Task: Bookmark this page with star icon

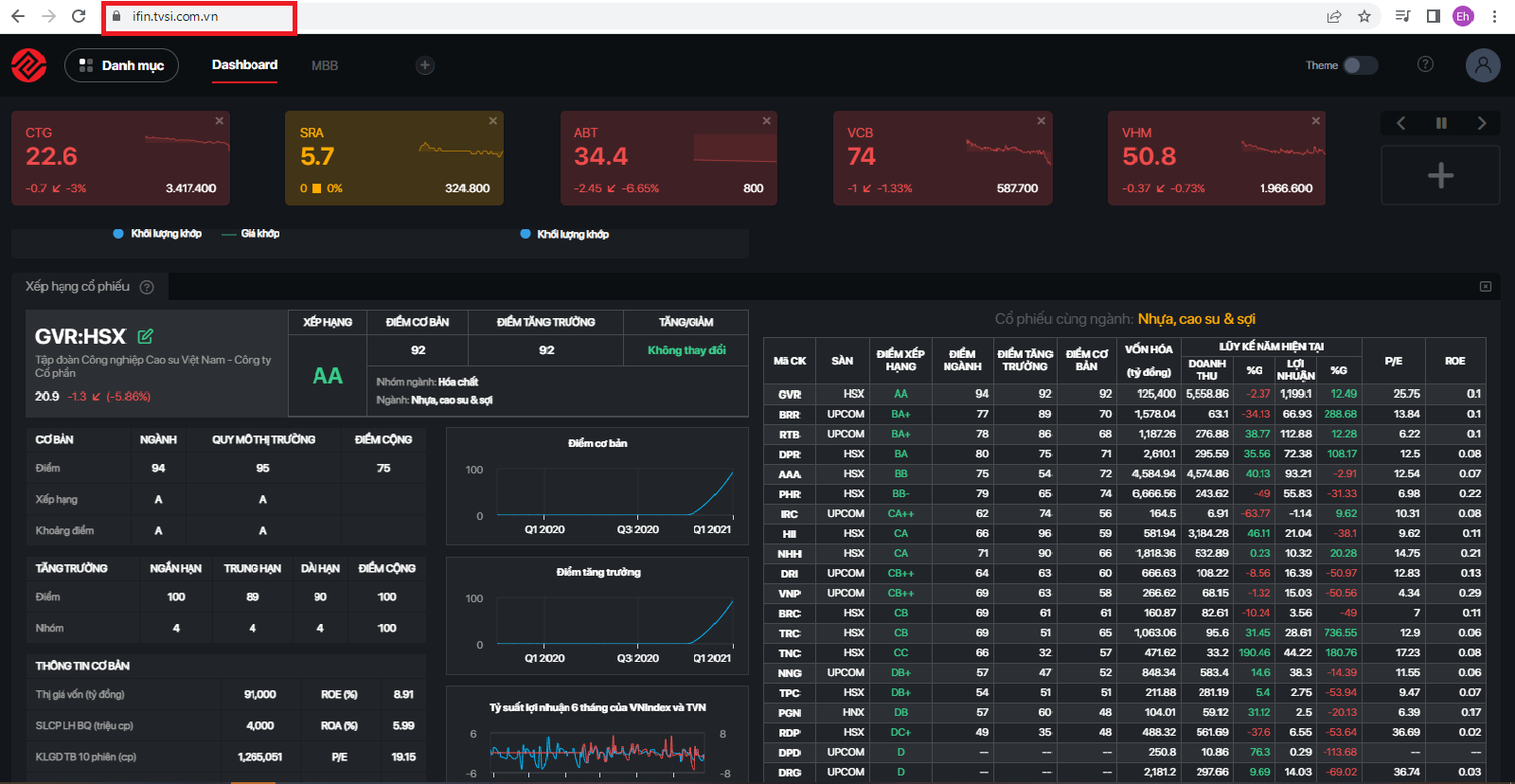Action: pos(1363,16)
